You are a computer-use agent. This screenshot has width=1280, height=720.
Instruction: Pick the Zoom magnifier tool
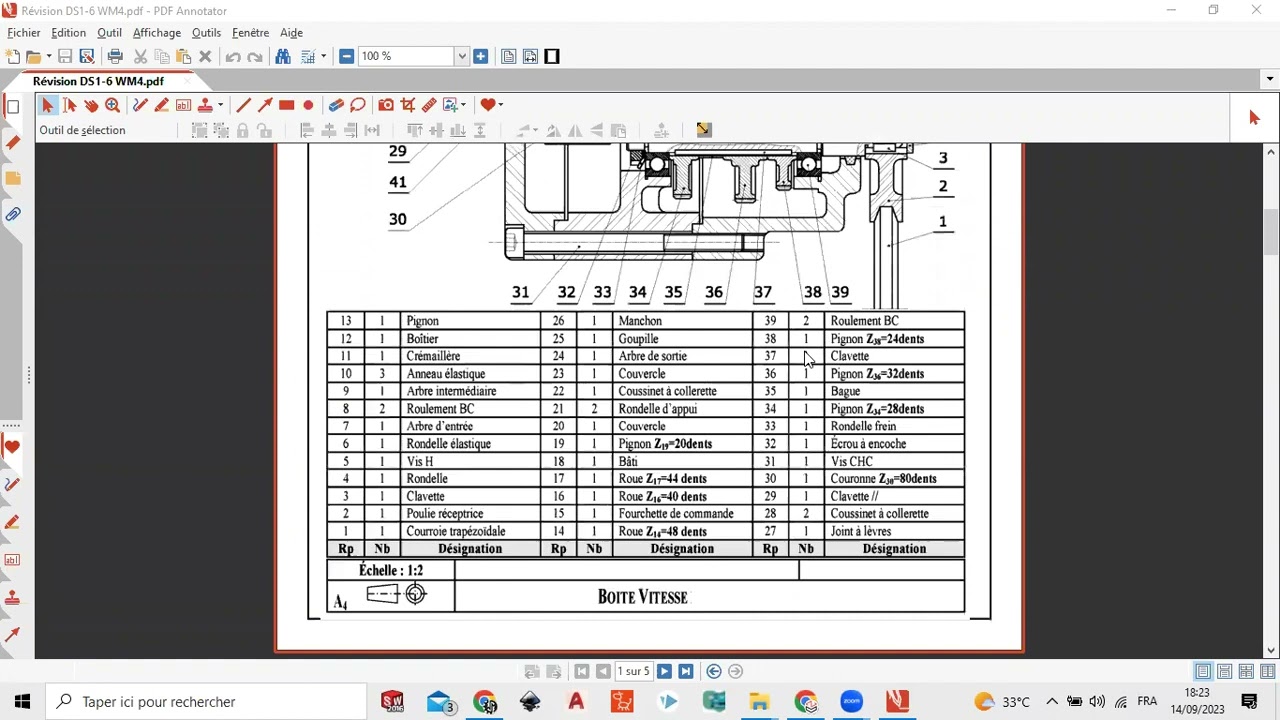(113, 105)
